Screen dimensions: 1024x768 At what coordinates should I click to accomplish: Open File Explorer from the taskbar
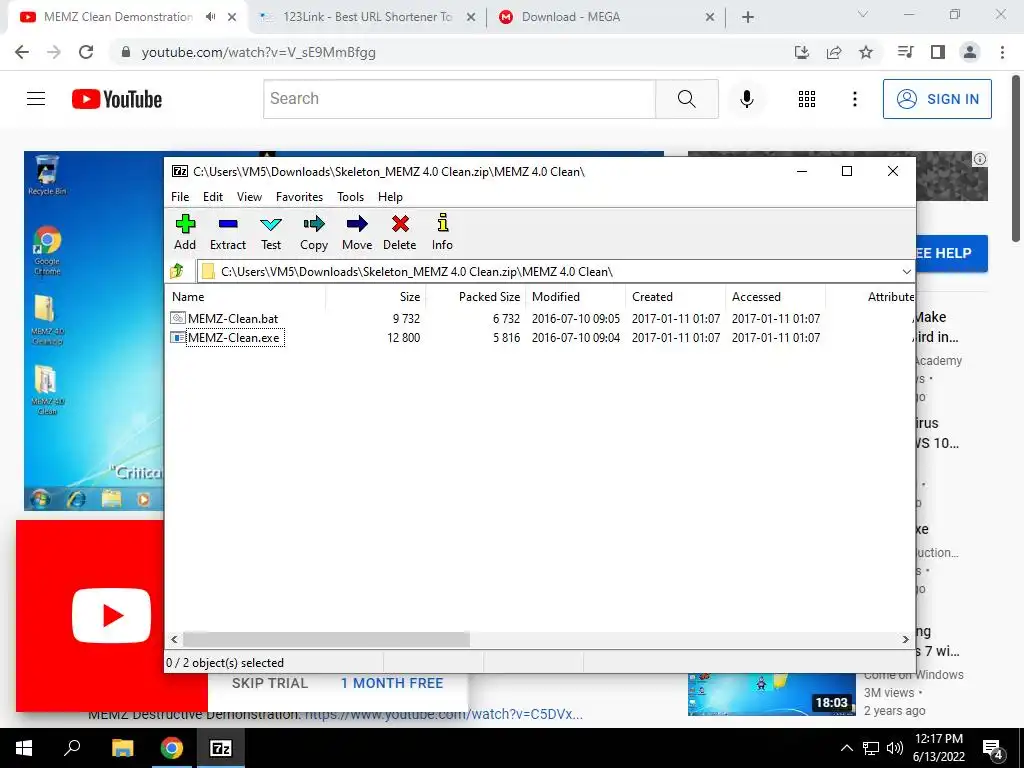122,748
